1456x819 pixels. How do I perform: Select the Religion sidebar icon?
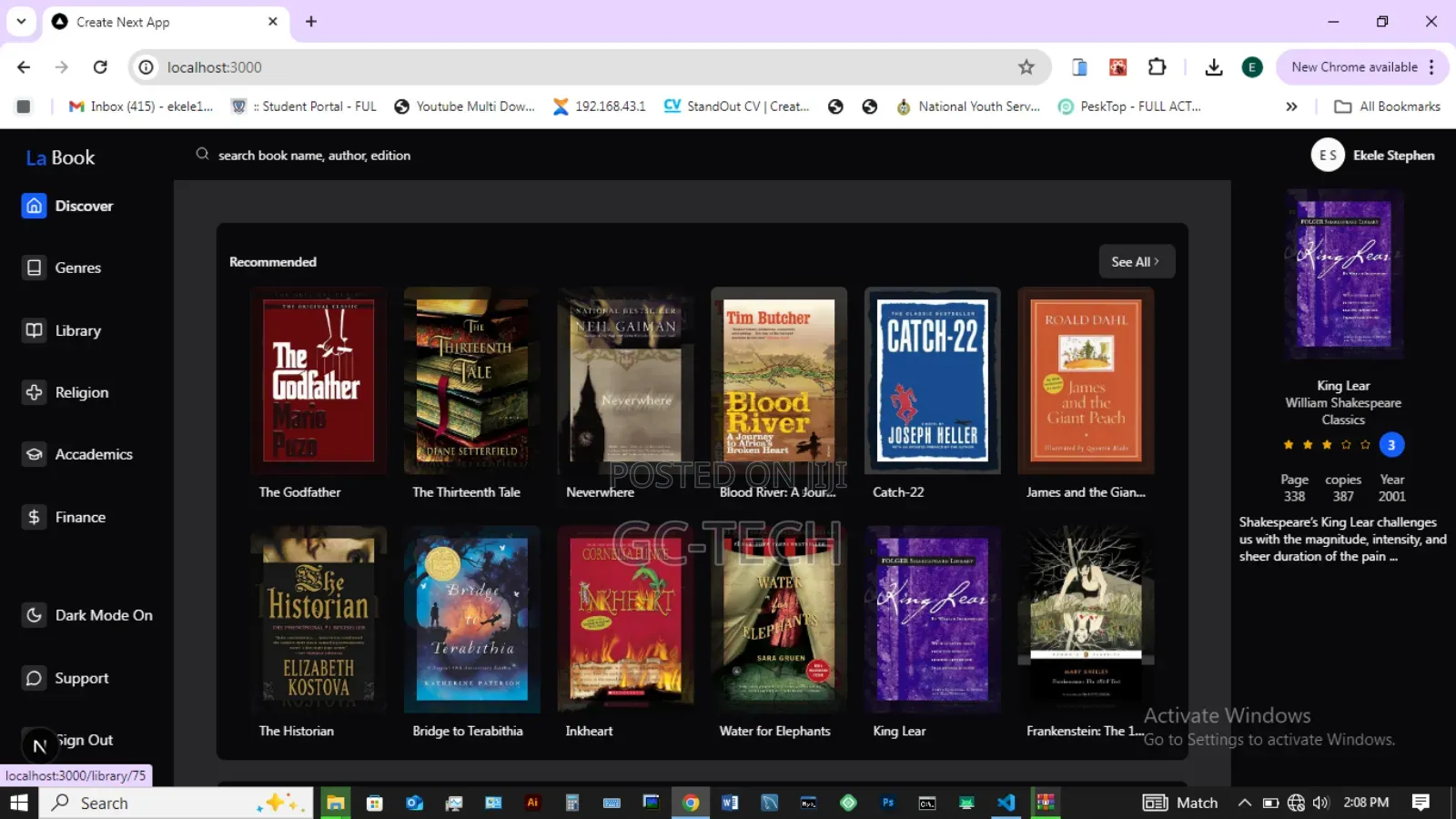click(x=34, y=392)
